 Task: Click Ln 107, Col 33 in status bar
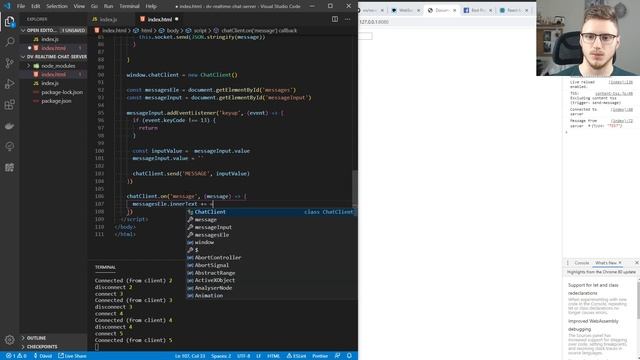tap(190, 356)
